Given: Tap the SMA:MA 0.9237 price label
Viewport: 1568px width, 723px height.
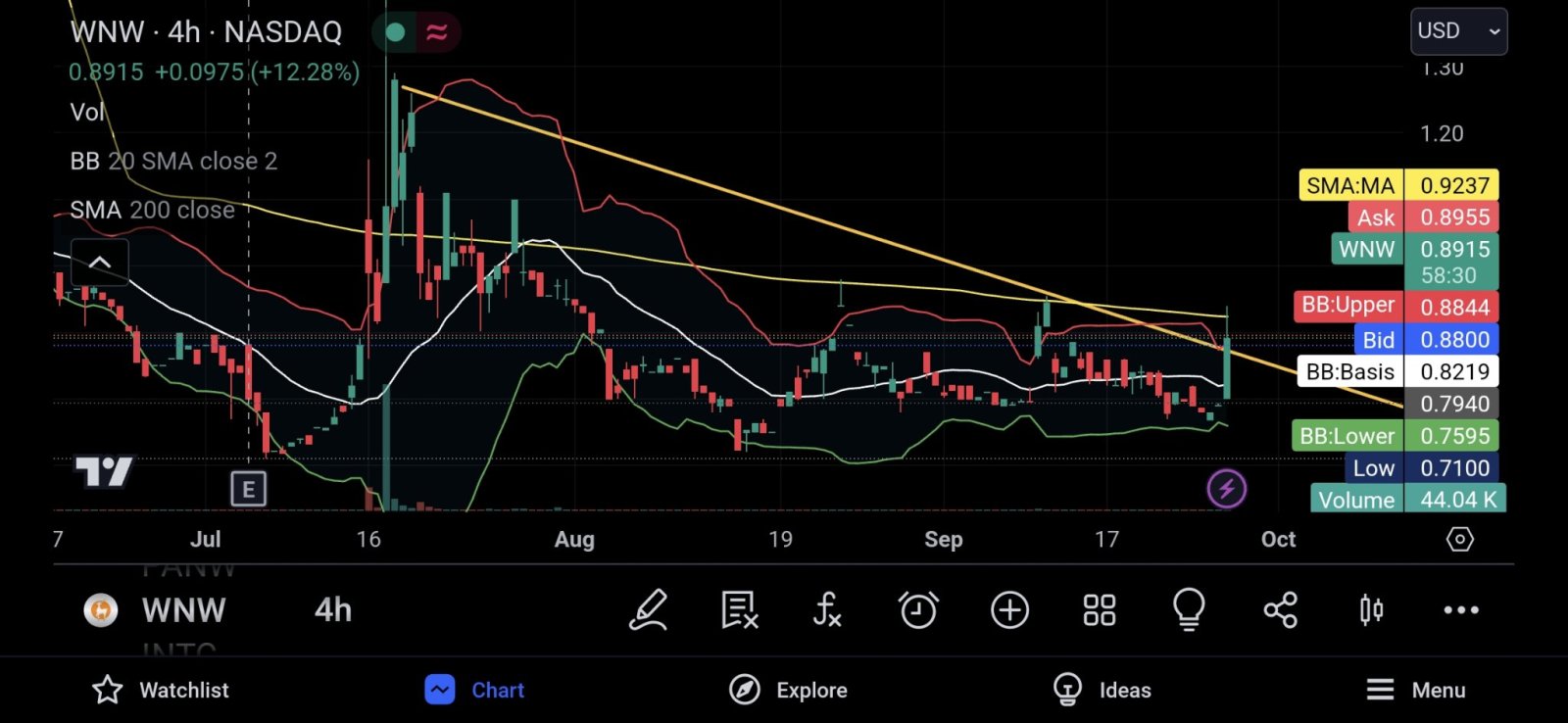Looking at the screenshot, I should click(x=1398, y=185).
